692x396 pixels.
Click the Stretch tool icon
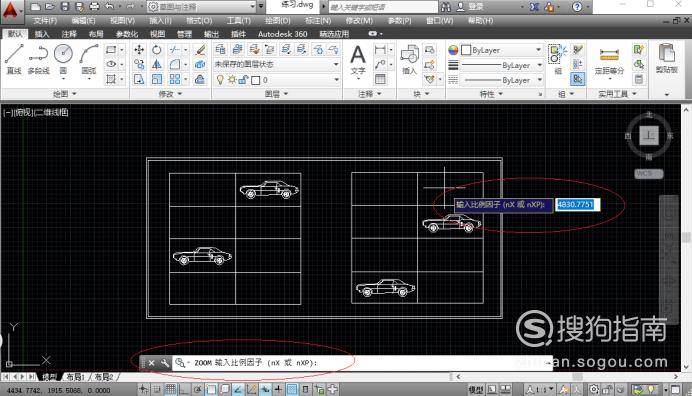(x=139, y=79)
